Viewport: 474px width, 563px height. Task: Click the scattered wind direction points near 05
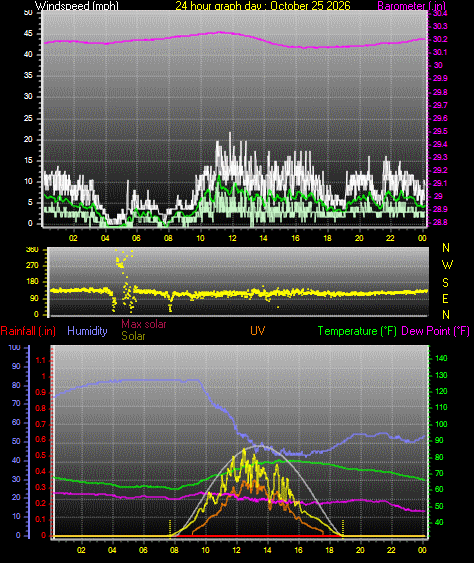124,280
